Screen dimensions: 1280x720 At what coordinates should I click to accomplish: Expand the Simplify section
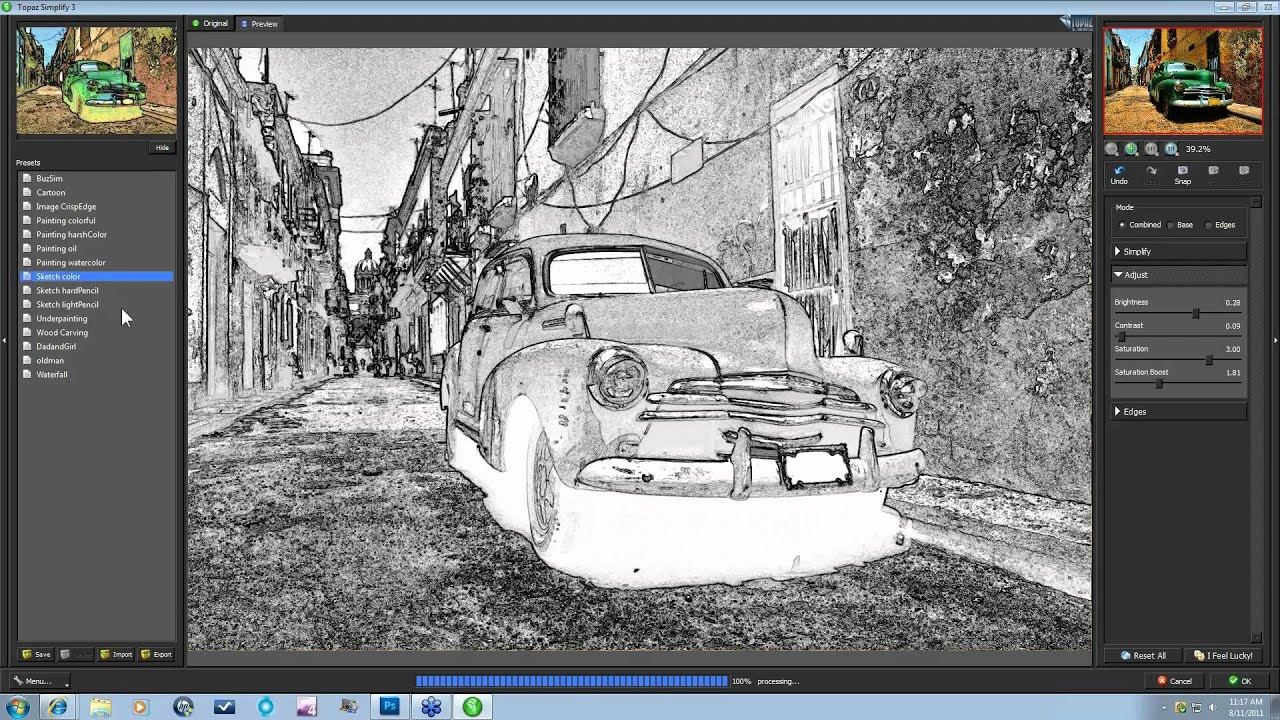(1179, 252)
